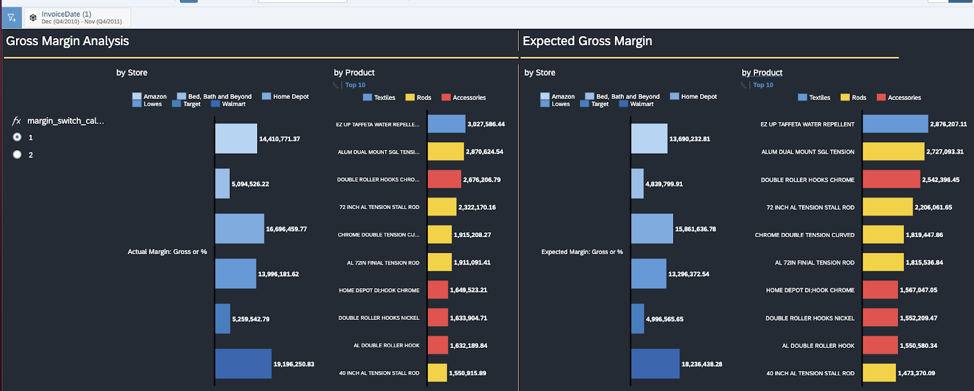Click Rods legend swatch in Expected Gross Margin
The image size is (974, 391).
point(845,98)
